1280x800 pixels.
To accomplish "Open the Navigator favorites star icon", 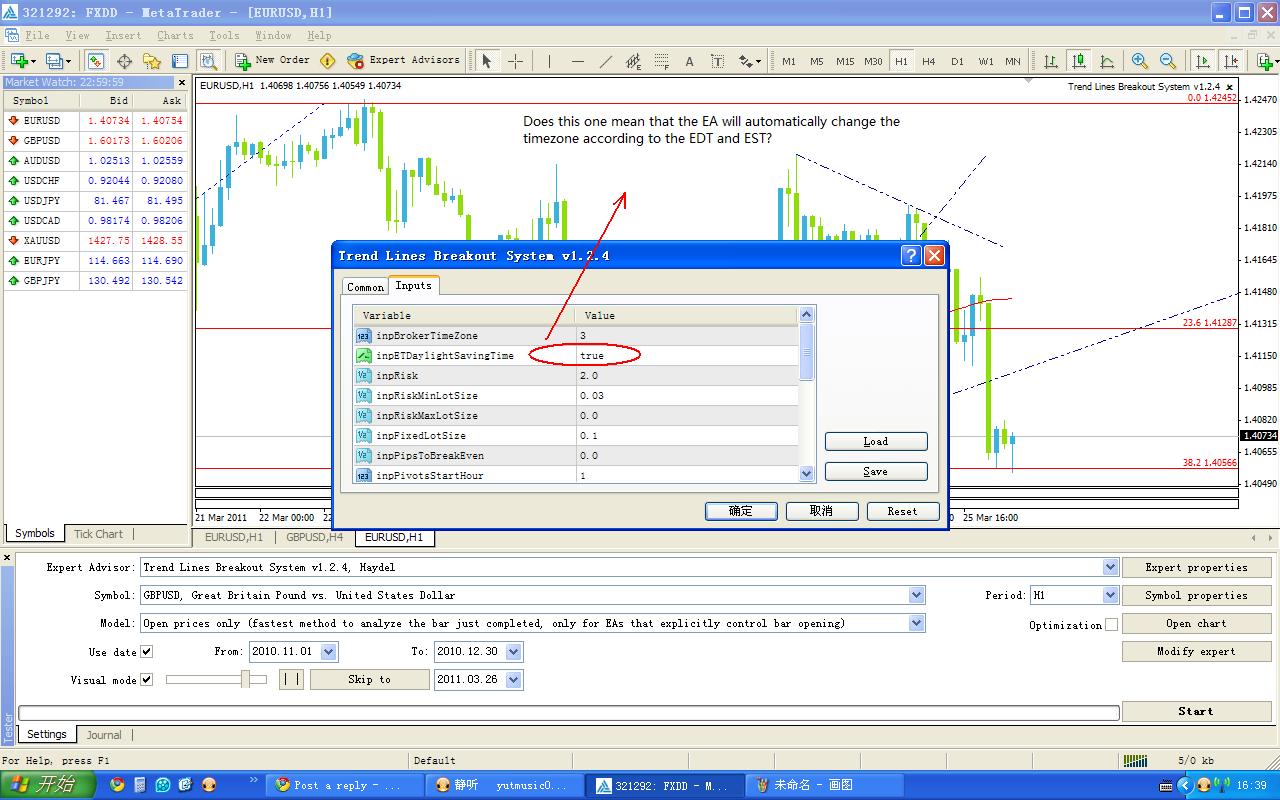I will click(152, 61).
